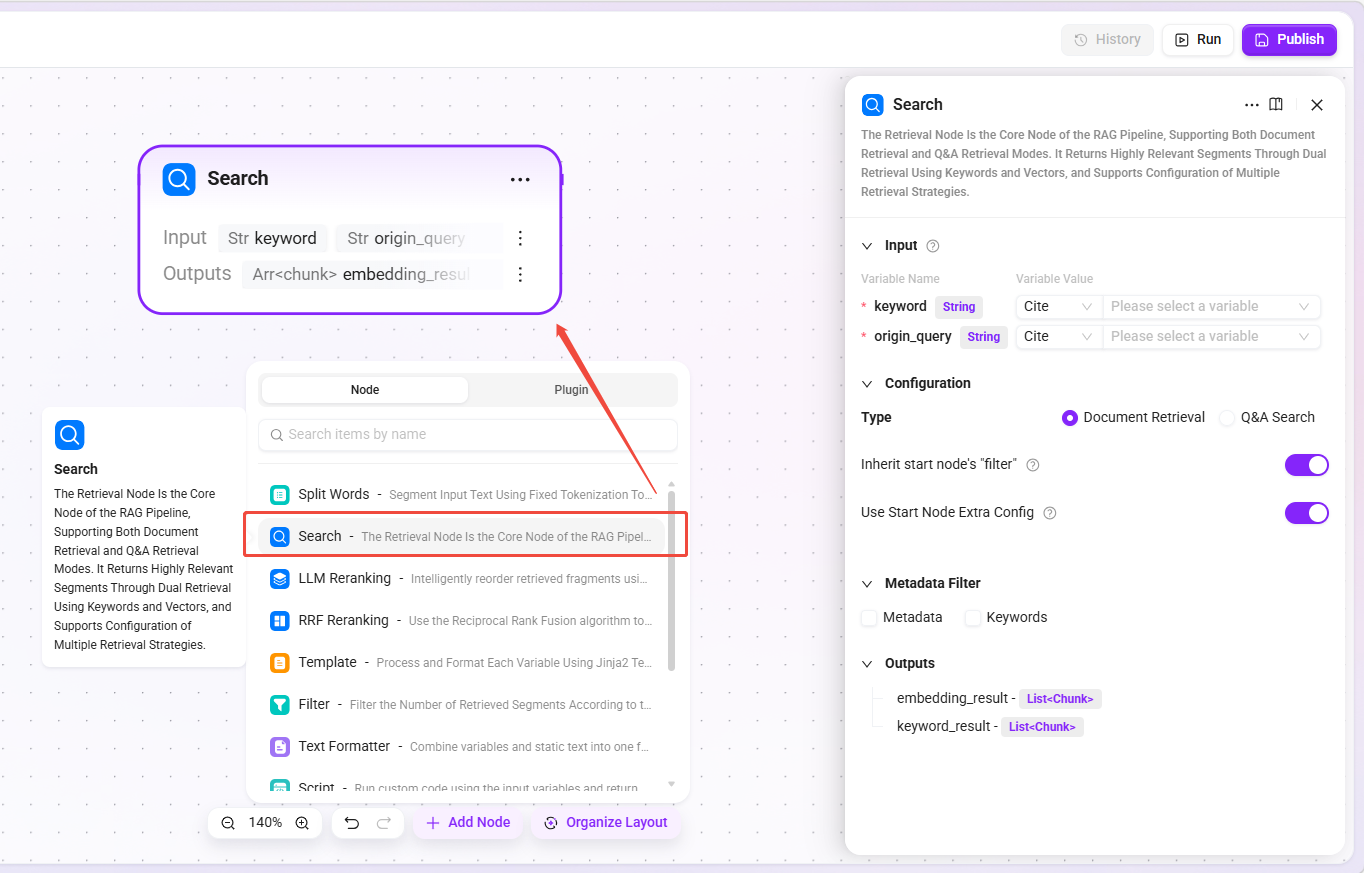Click the Run button
This screenshot has width=1364, height=873.
coord(1197,40)
